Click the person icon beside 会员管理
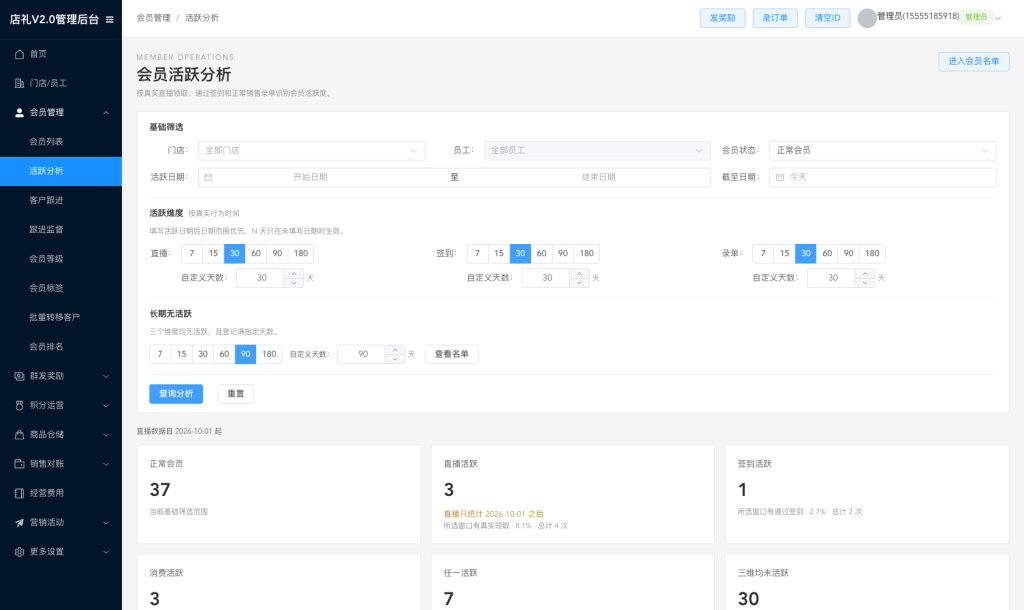This screenshot has width=1024, height=610. pyautogui.click(x=20, y=112)
